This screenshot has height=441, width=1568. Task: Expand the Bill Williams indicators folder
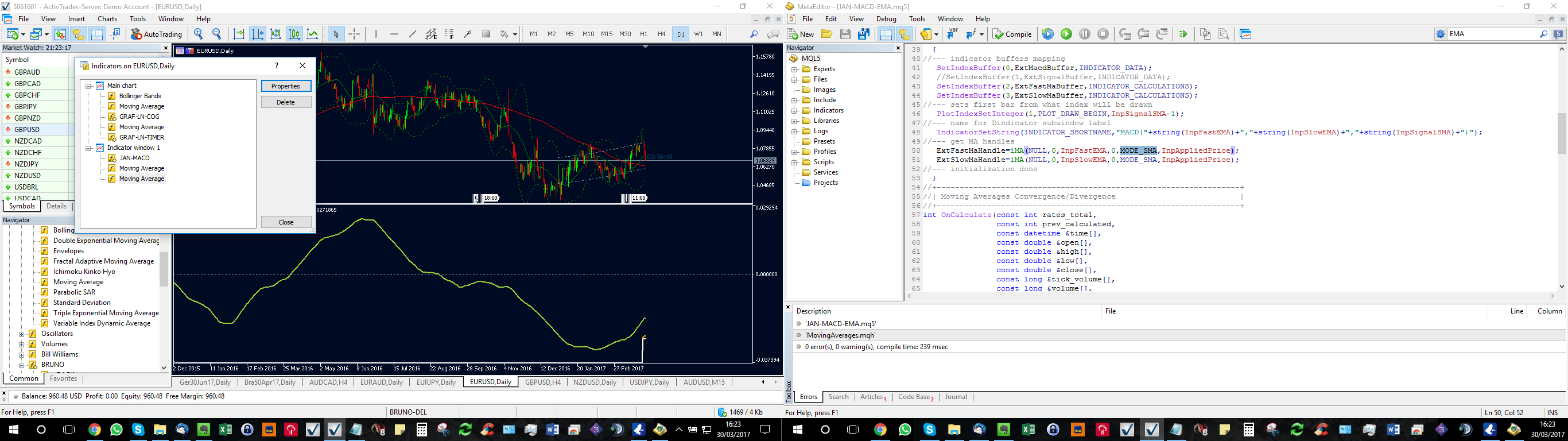click(21, 354)
